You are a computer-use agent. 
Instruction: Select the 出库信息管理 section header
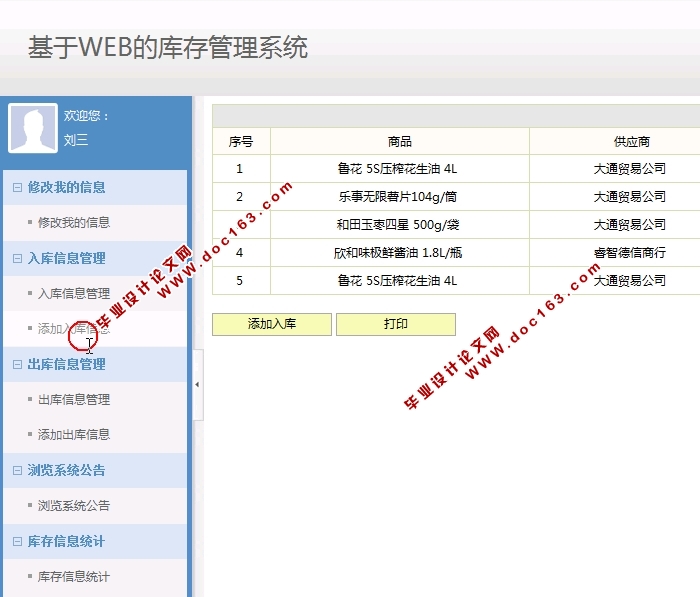pyautogui.click(x=95, y=365)
